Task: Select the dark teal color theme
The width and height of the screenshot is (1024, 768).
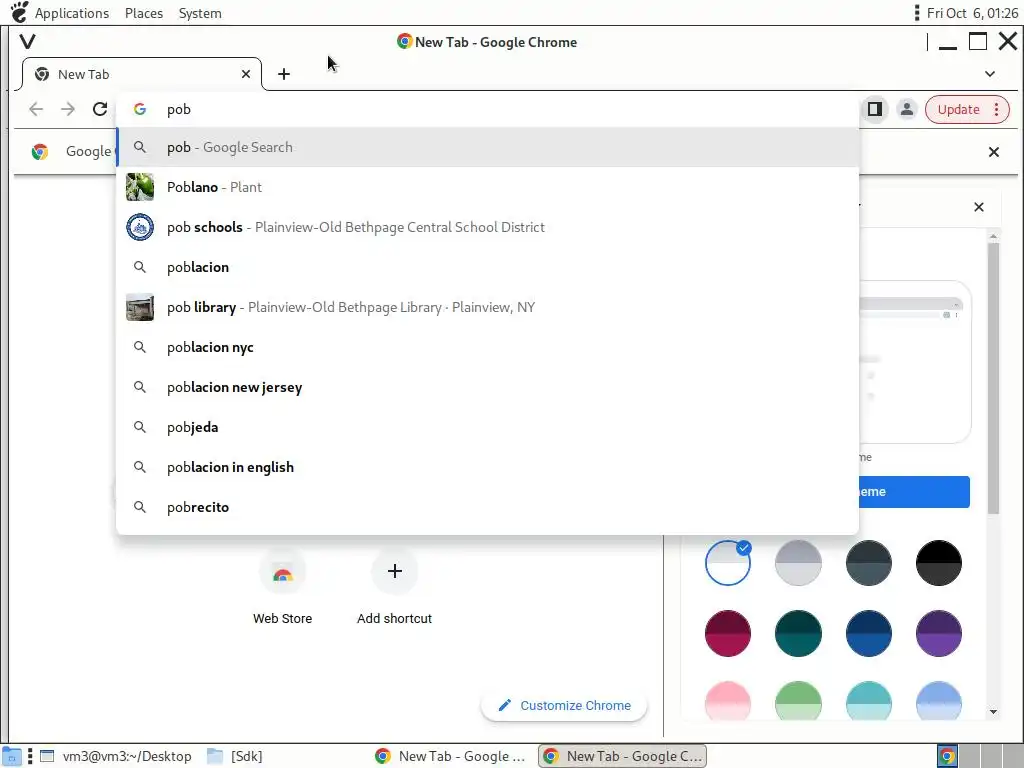Action: [x=798, y=633]
